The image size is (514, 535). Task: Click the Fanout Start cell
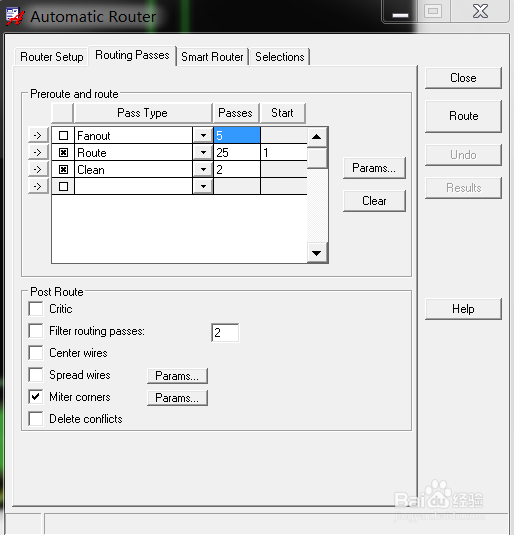coord(284,135)
